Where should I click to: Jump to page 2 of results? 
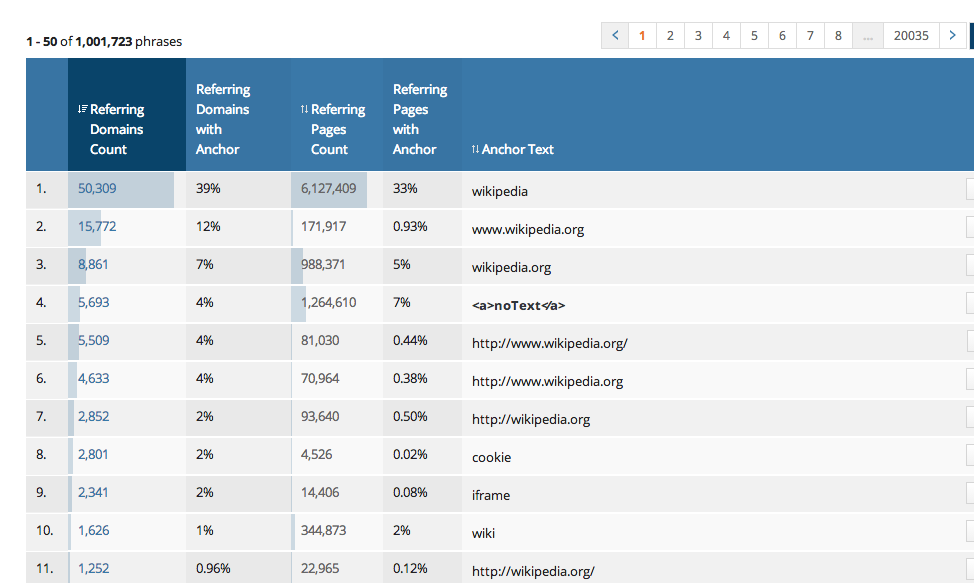(670, 35)
